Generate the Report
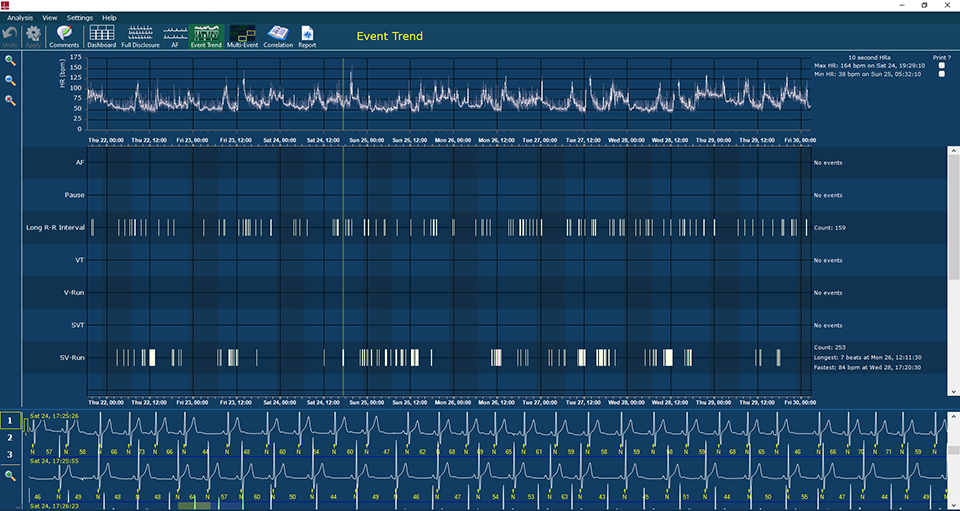Image resolution: width=960 pixels, height=511 pixels. (307, 37)
